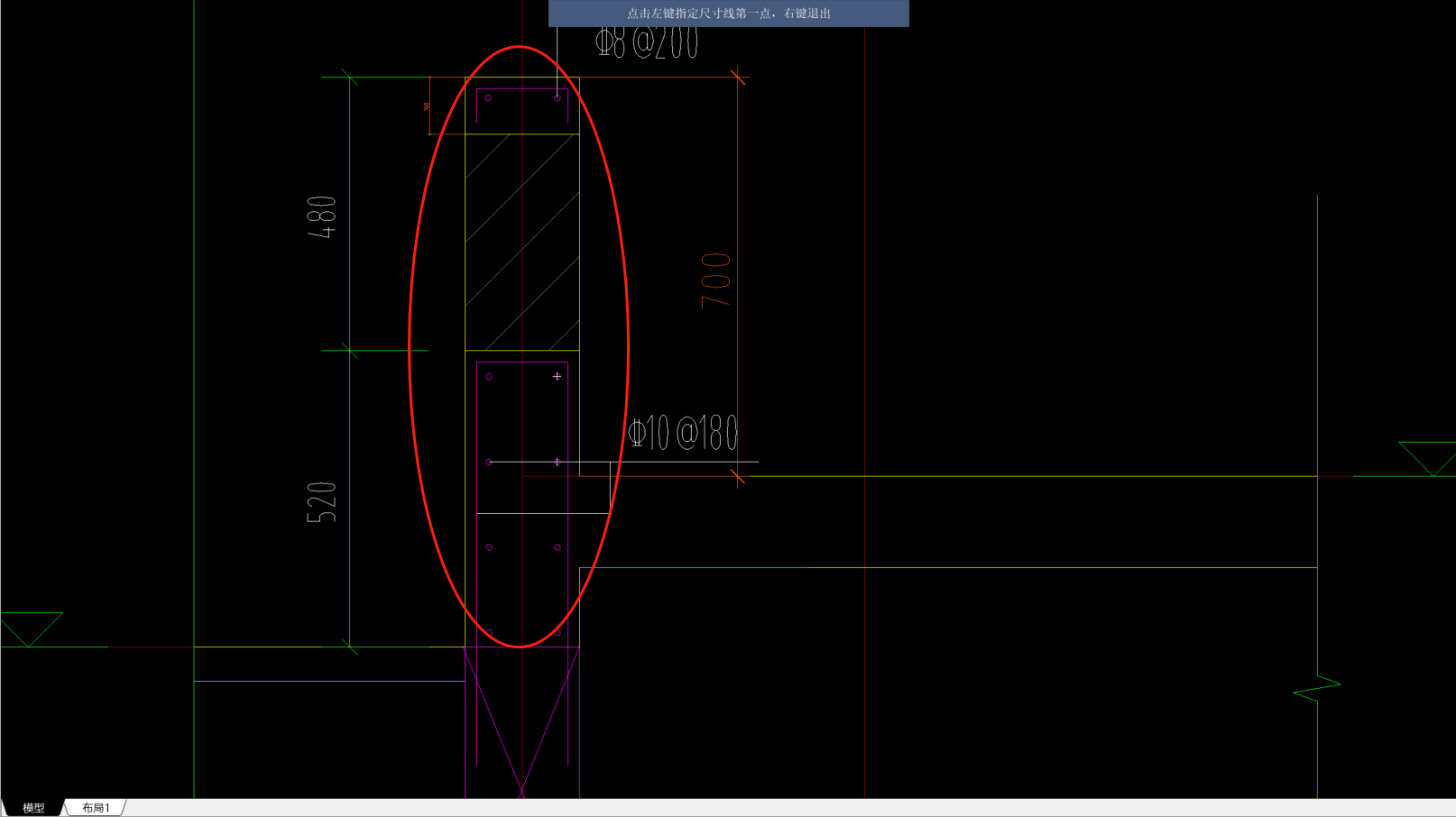This screenshot has height=817, width=1456.
Task: Open the 布局1 layout tab
Action: [96, 808]
